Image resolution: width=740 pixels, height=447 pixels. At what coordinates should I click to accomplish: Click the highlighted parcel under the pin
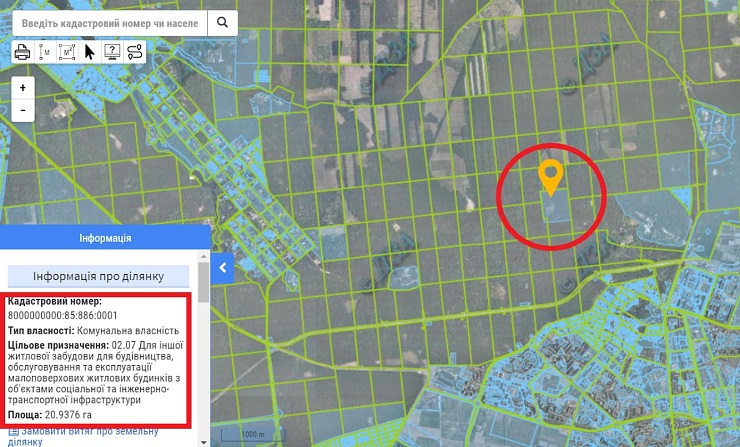554,204
